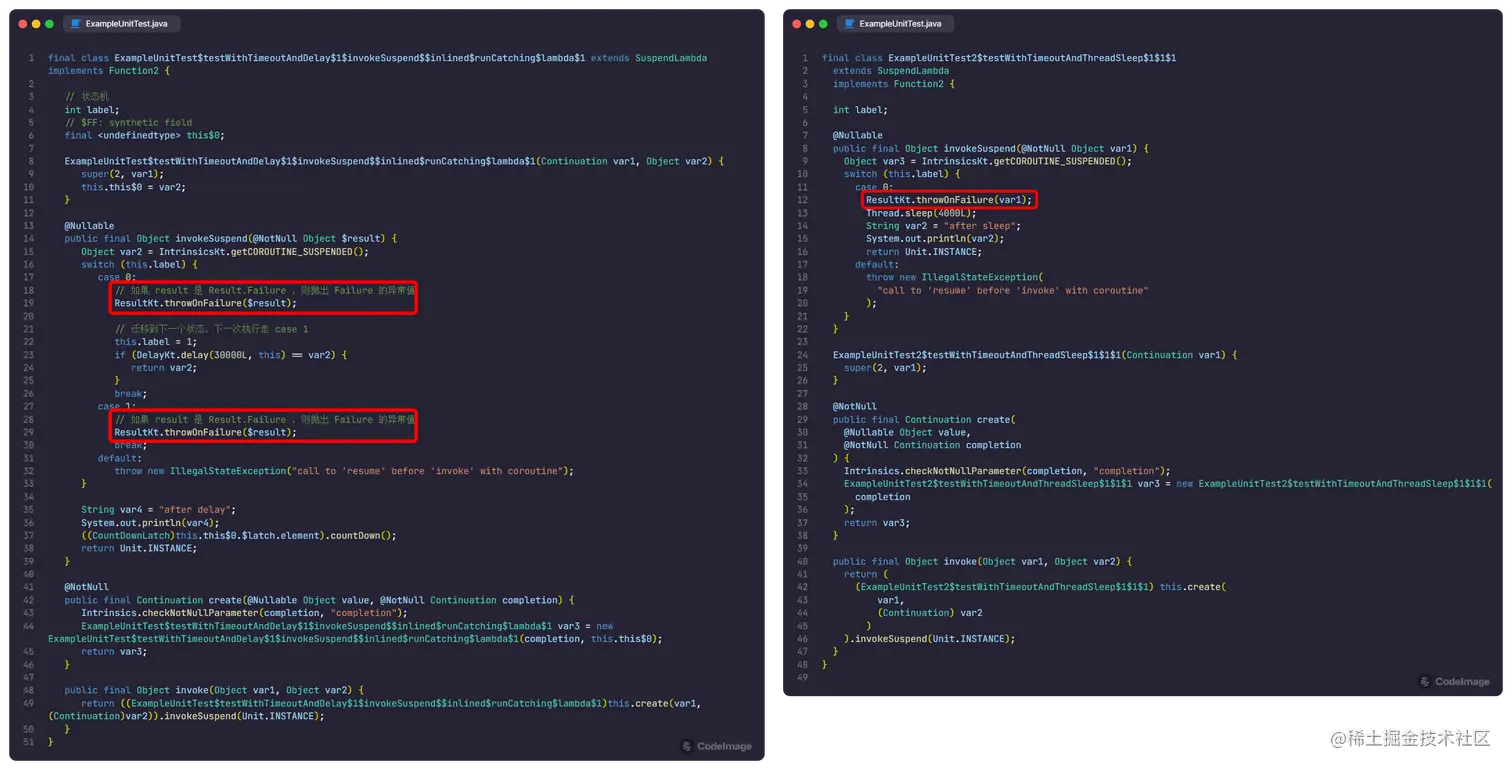Maximize the left window with the green button
Image resolution: width=1512 pixels, height=770 pixels.
point(50,23)
